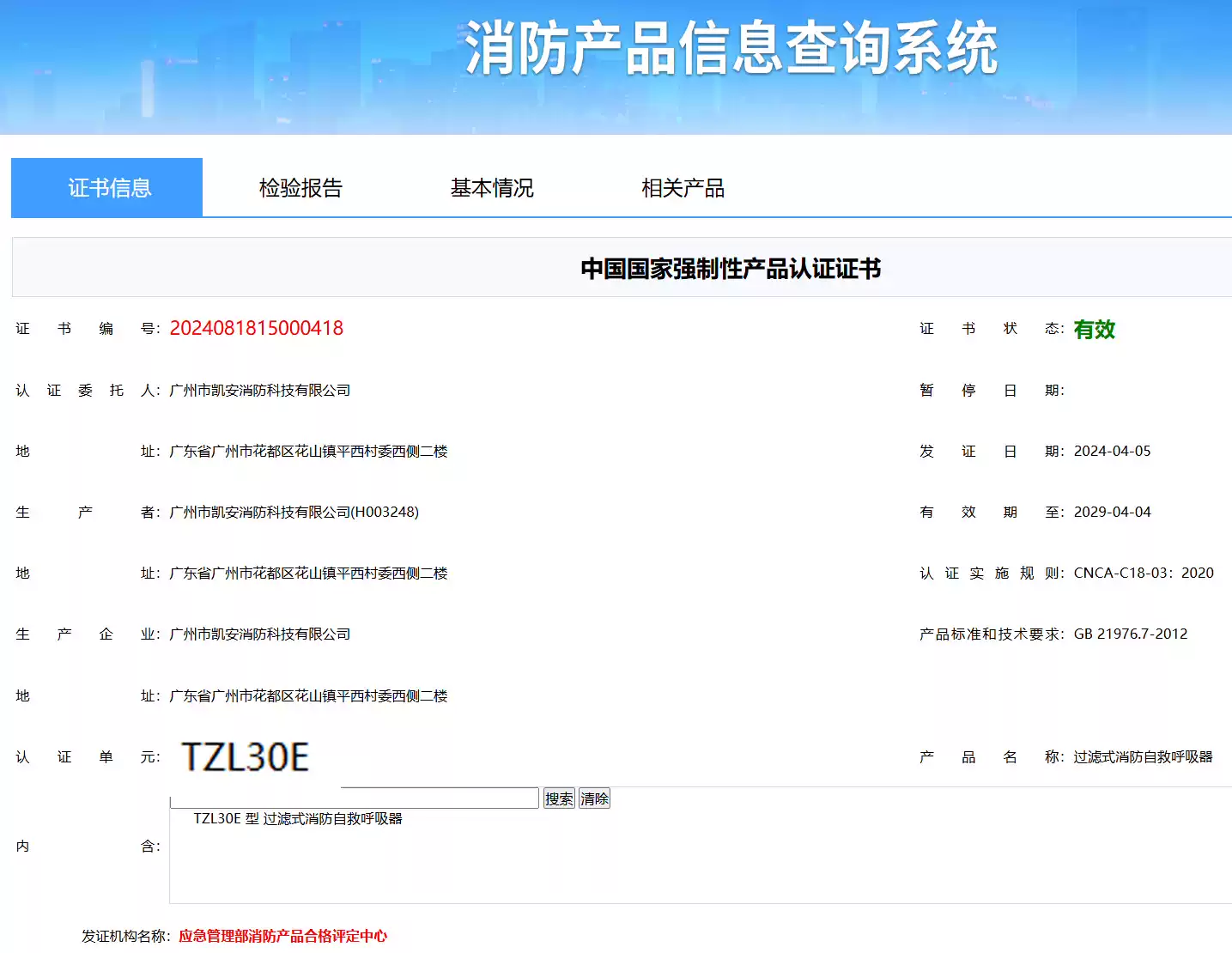The image size is (1232, 953).
Task: Click the issue date 2024-04-05
Action: pyautogui.click(x=1112, y=452)
